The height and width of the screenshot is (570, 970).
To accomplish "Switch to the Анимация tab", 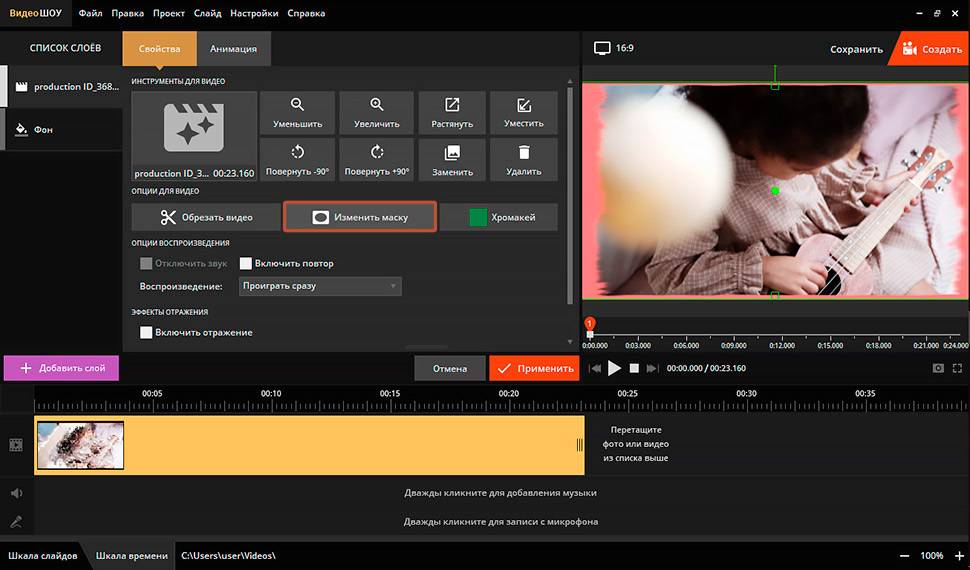I will [x=234, y=48].
